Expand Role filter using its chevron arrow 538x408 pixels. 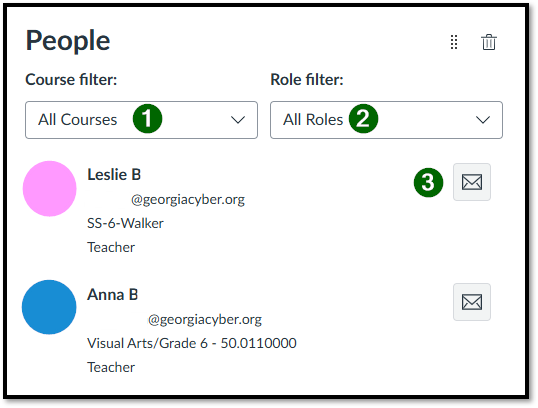click(x=483, y=120)
